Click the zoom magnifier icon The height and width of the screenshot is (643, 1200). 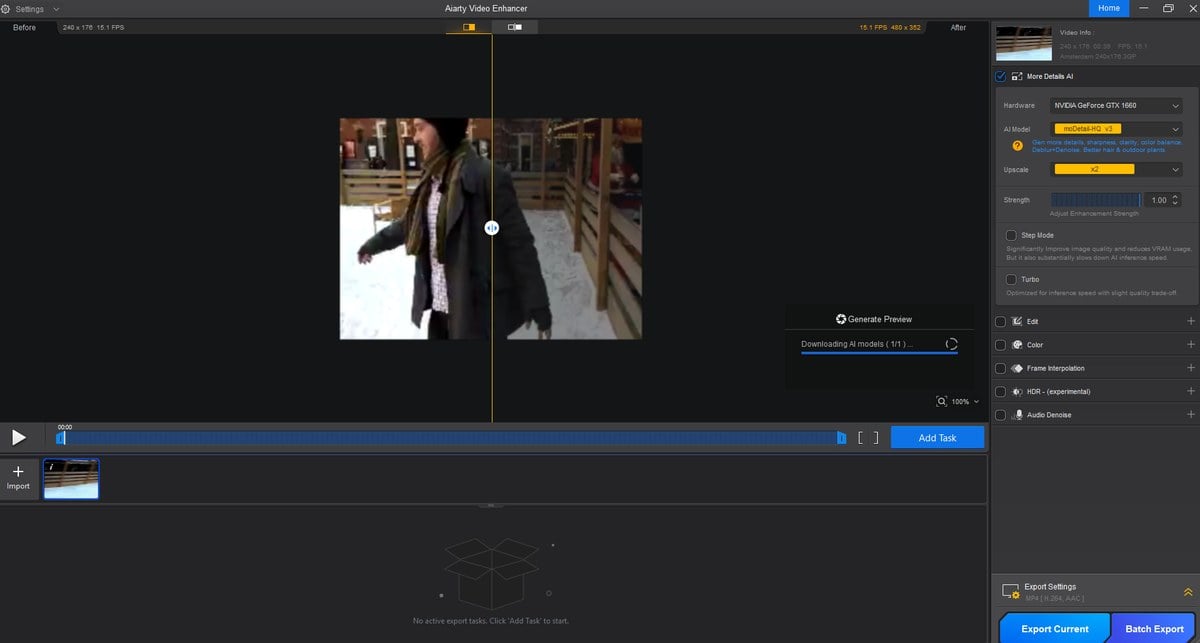pyautogui.click(x=942, y=401)
